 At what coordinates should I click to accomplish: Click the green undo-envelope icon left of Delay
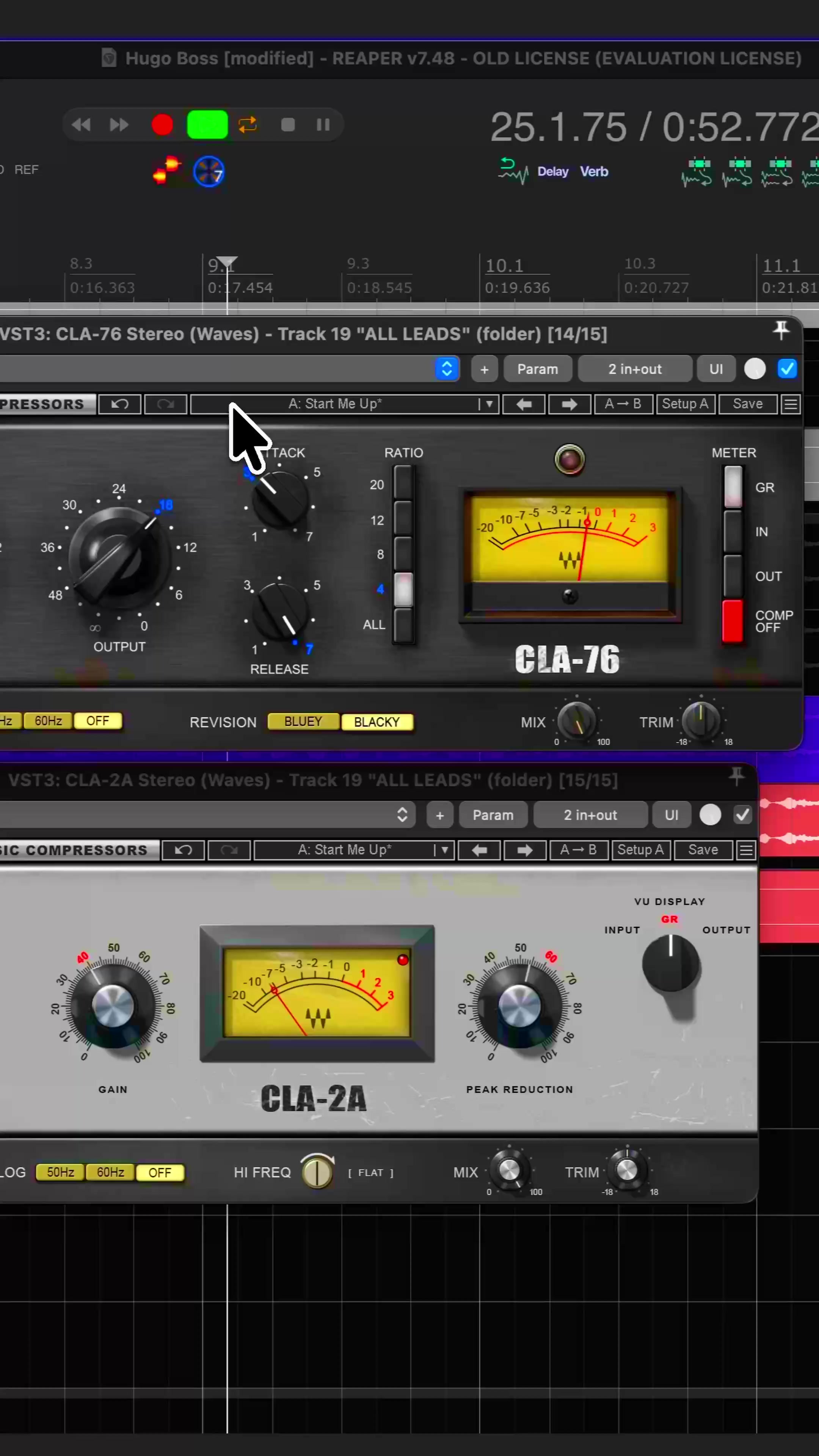pos(513,171)
